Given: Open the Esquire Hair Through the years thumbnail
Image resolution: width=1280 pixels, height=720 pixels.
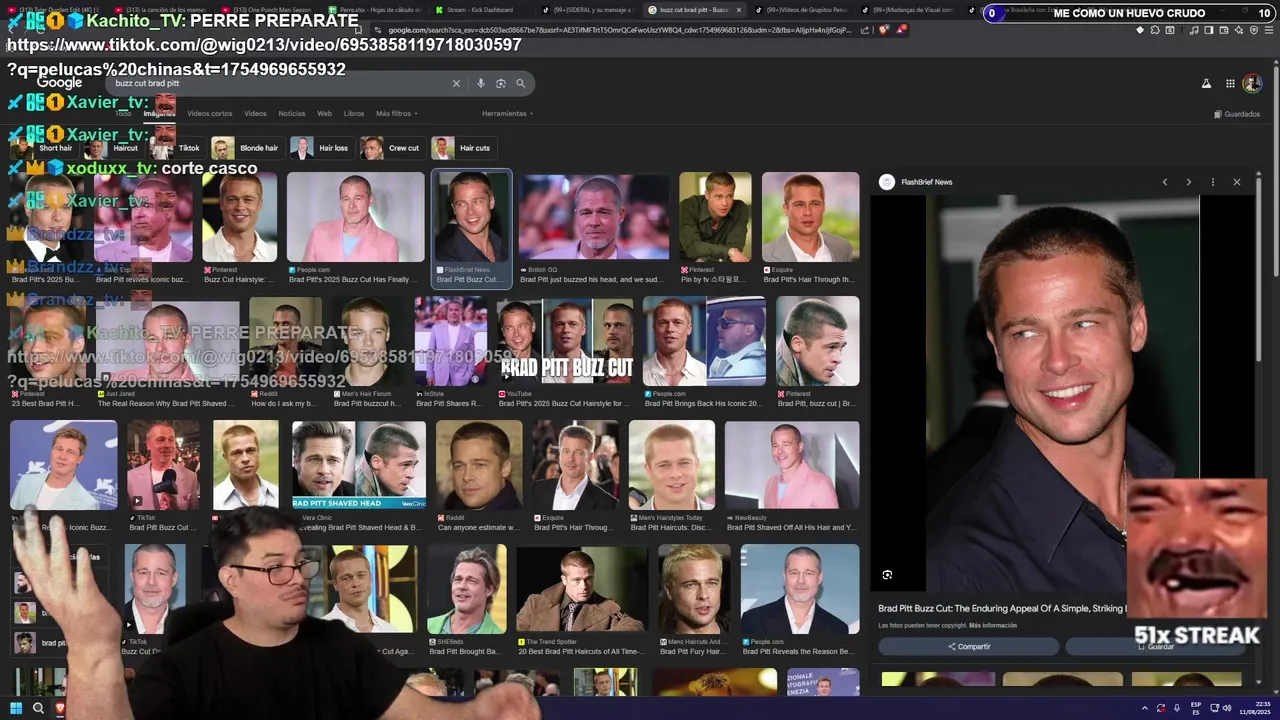Looking at the screenshot, I should [x=810, y=217].
